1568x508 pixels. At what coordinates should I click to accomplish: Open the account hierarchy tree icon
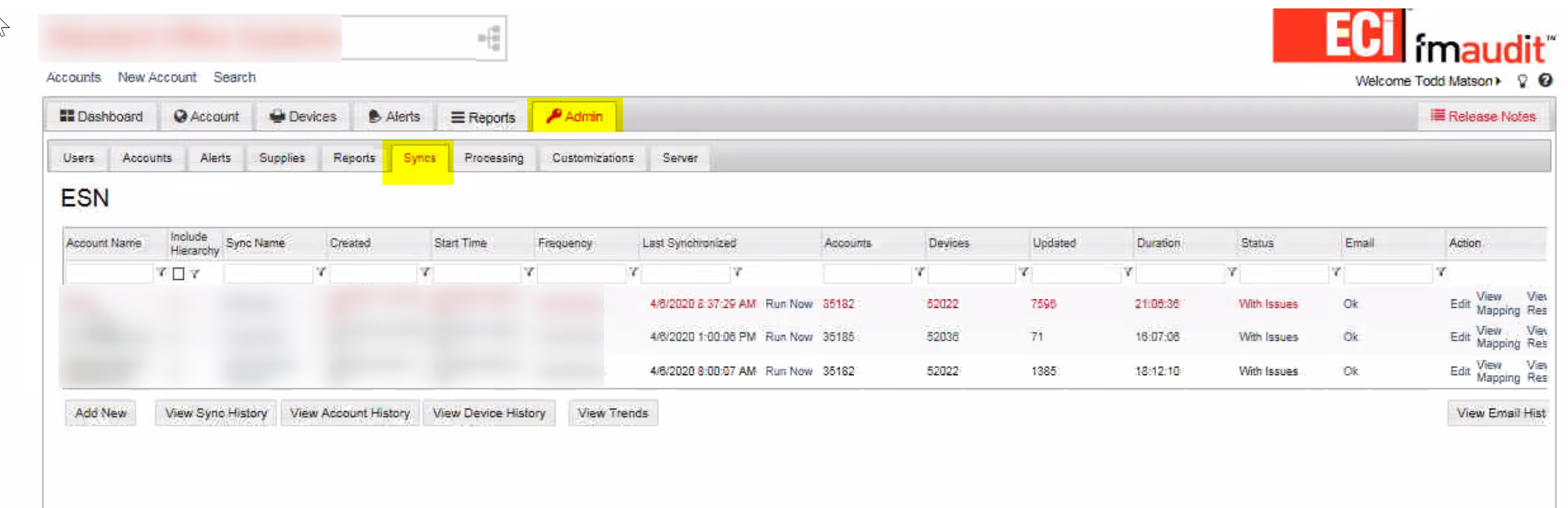click(491, 38)
